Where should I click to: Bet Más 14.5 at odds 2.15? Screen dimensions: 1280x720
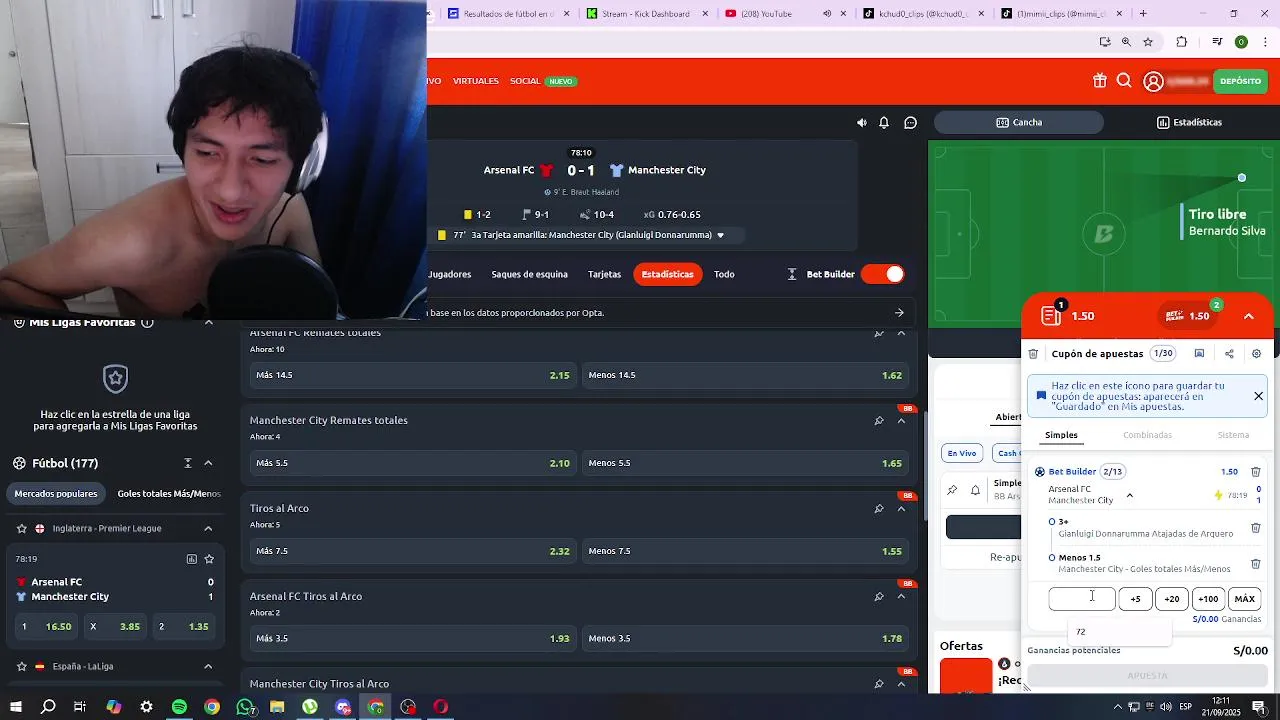click(412, 375)
